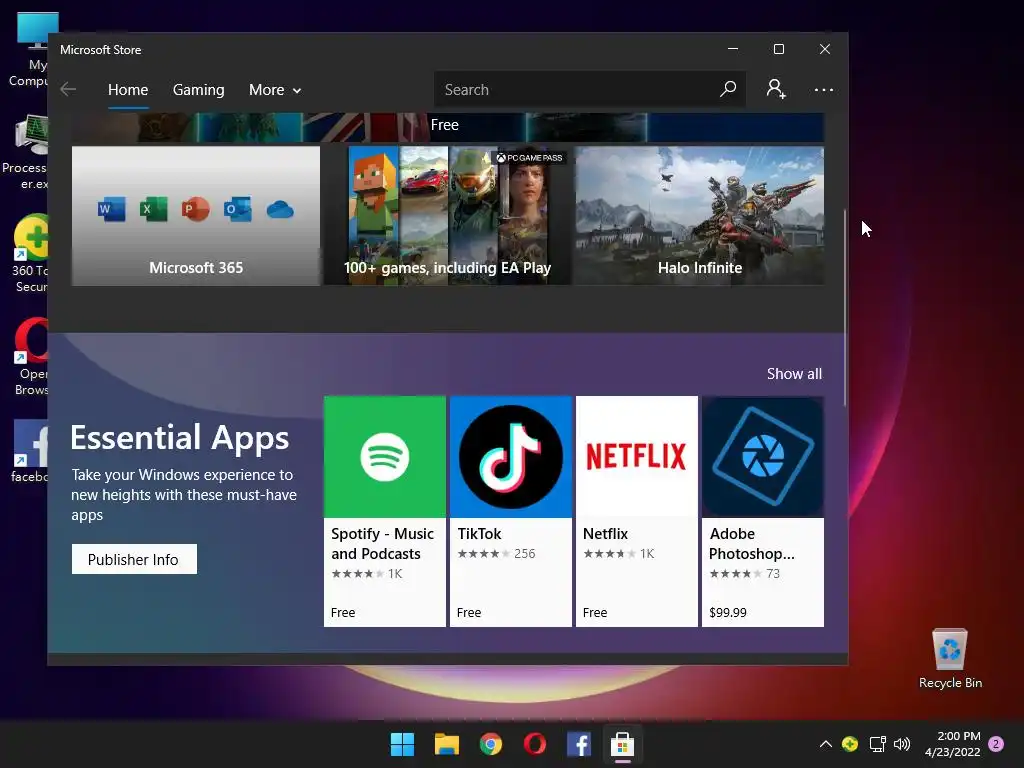This screenshot has height=768, width=1024.
Task: Click the PC Game Pass badge
Action: (x=529, y=157)
